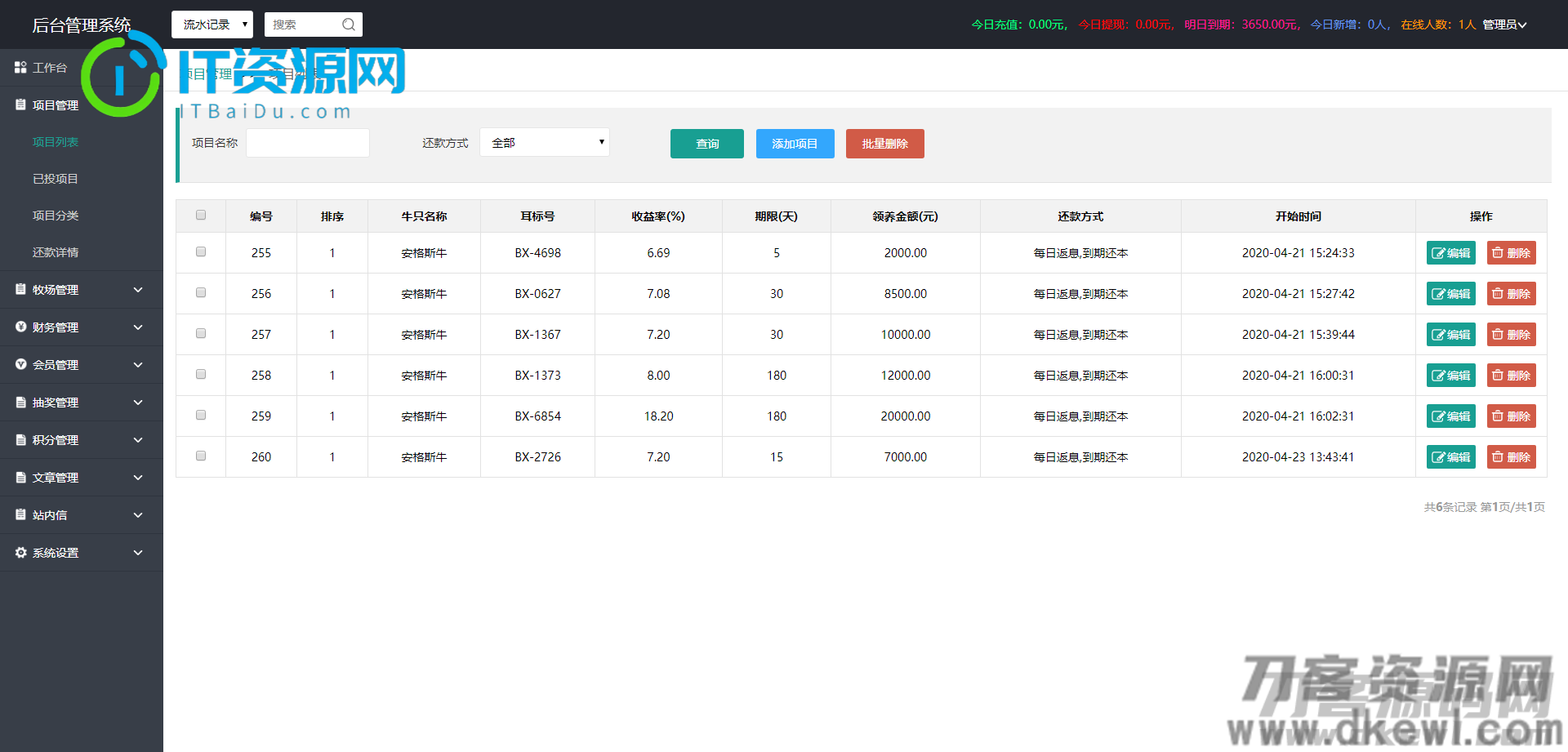Expand the 抽奖管理 menu chevron
1568x752 pixels.
click(x=138, y=403)
